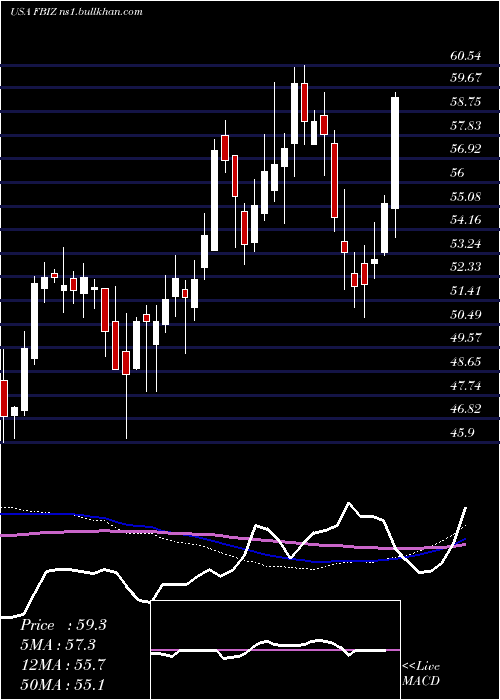
Task: Click the 12MA : 55.7 readout
Action: click(x=63, y=665)
